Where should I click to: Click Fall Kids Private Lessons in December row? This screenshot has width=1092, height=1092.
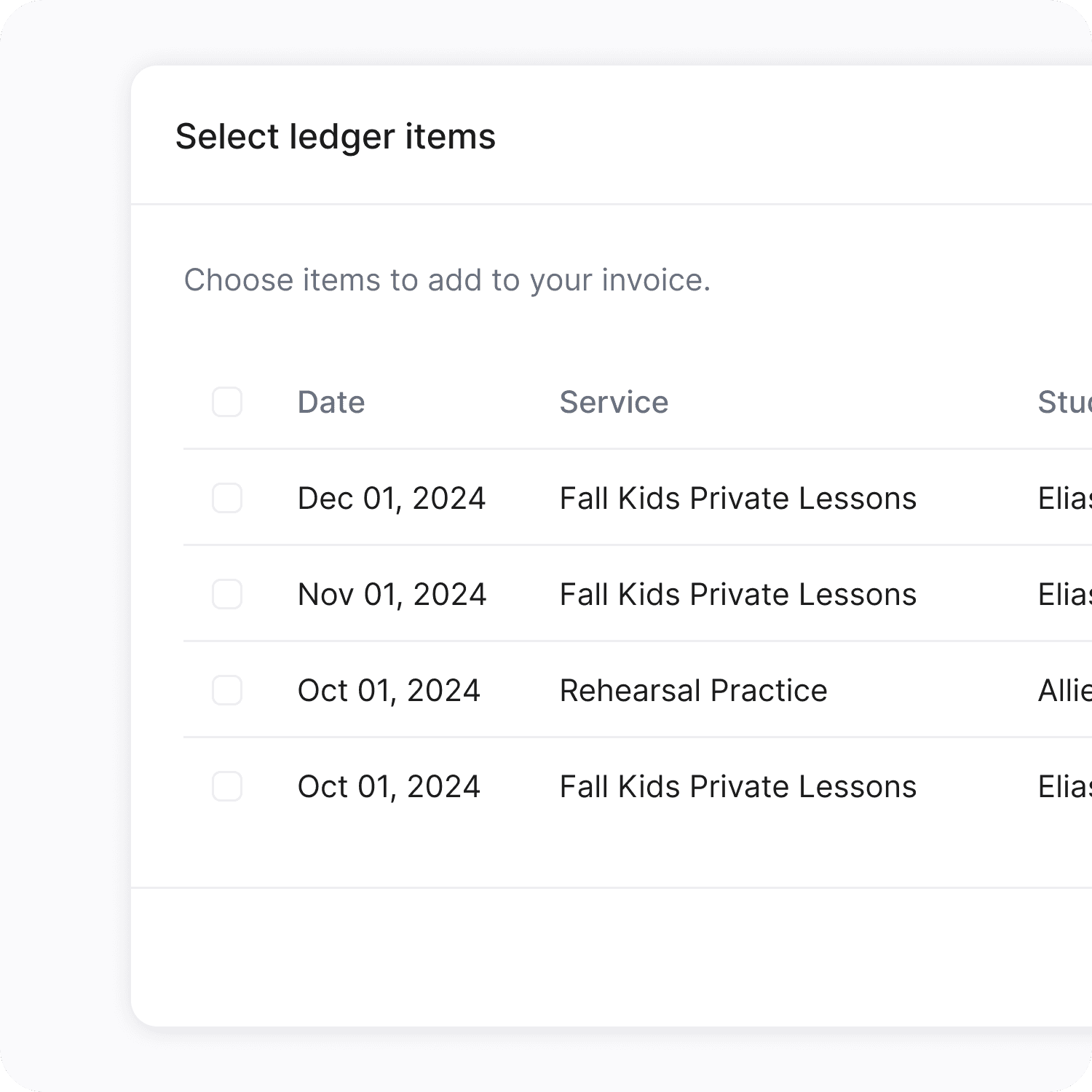(x=737, y=499)
